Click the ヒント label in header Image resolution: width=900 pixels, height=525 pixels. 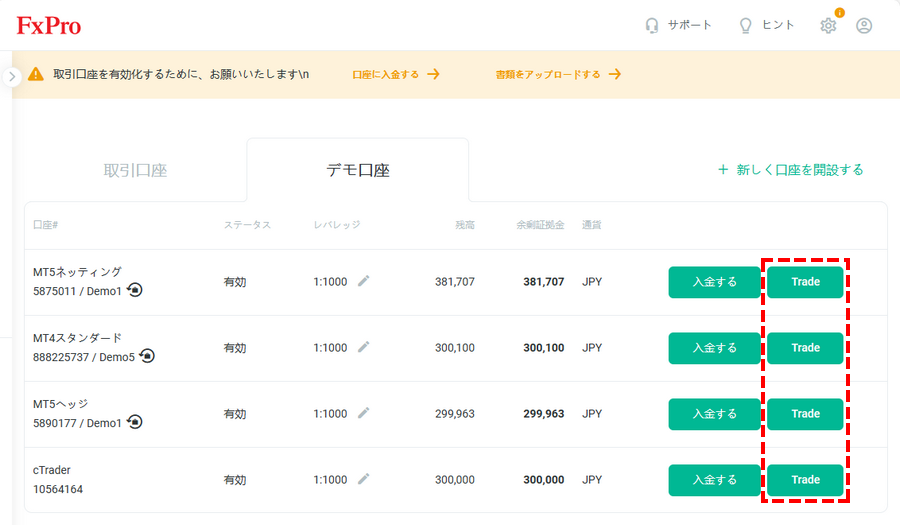(778, 25)
